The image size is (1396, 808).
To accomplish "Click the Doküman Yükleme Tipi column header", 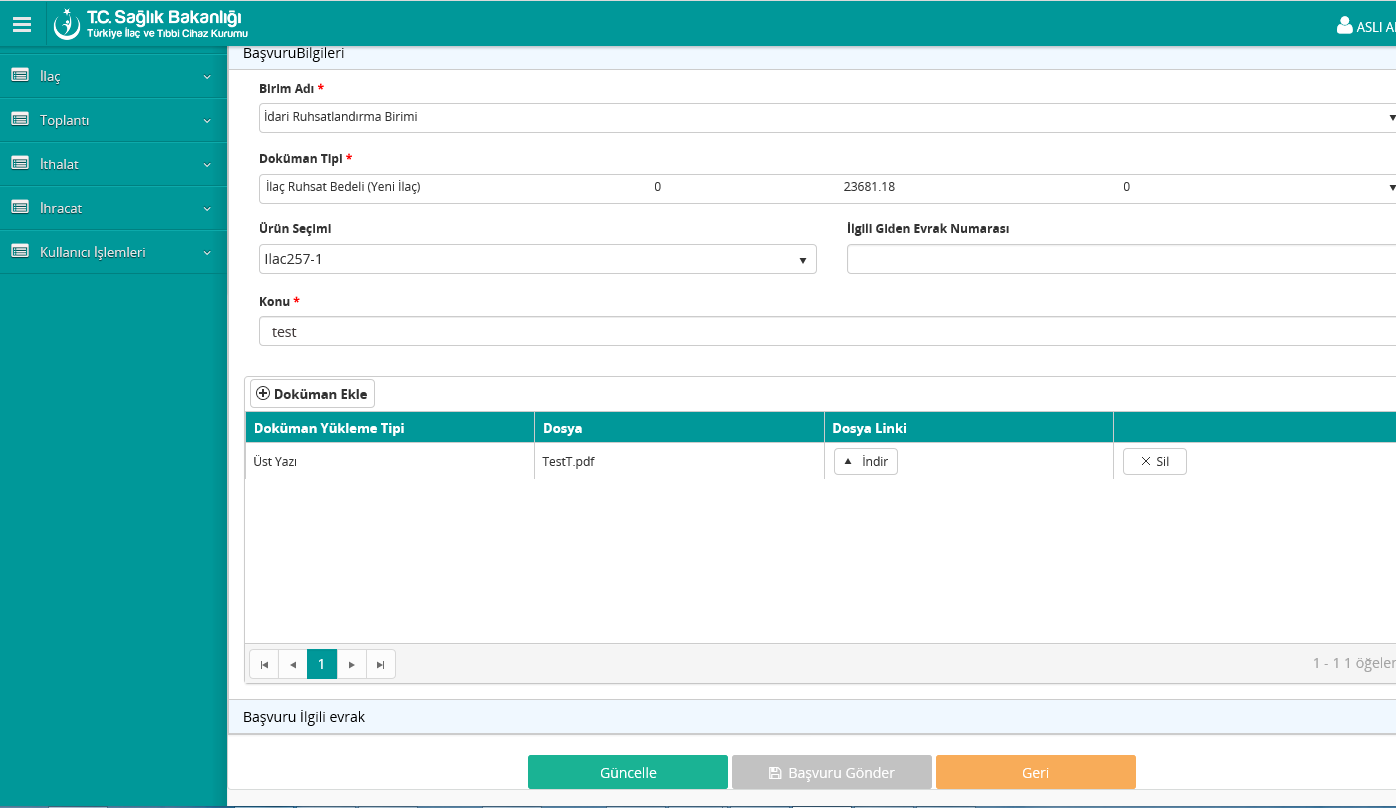I will (390, 428).
